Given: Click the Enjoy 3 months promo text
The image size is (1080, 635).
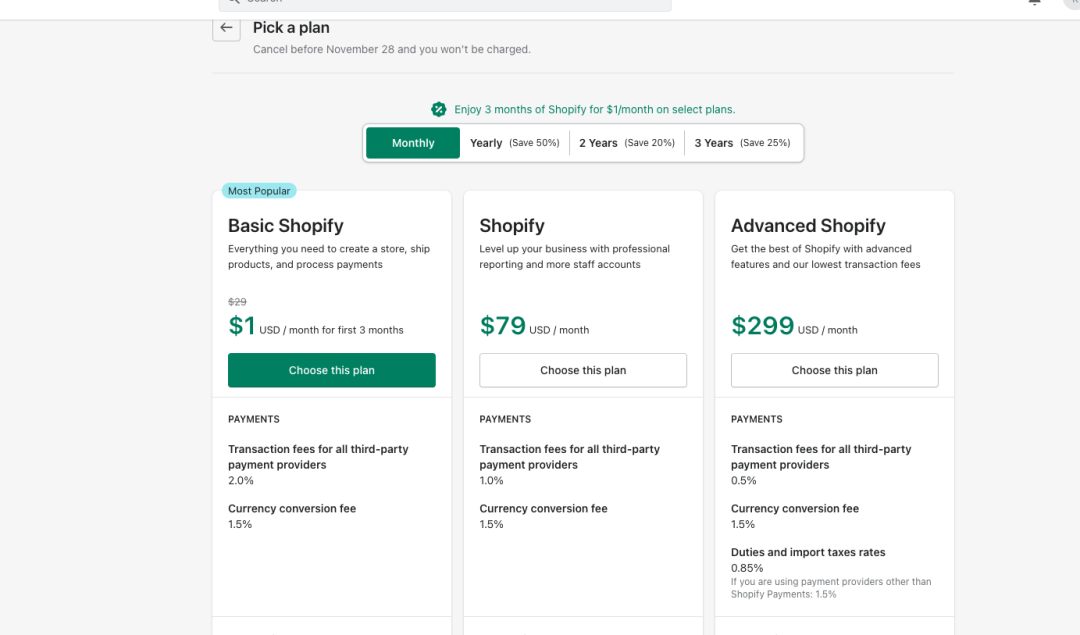Looking at the screenshot, I should click(x=594, y=109).
